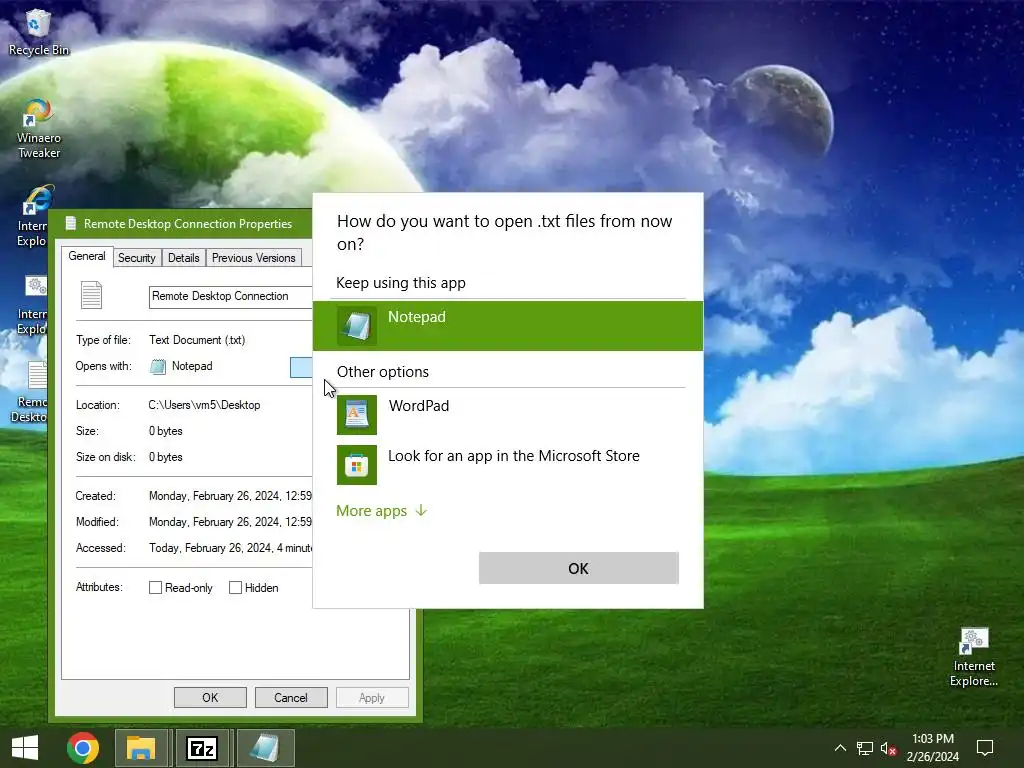The image size is (1024, 768).
Task: Switch to the Previous Versions tab
Action: [x=253, y=258]
